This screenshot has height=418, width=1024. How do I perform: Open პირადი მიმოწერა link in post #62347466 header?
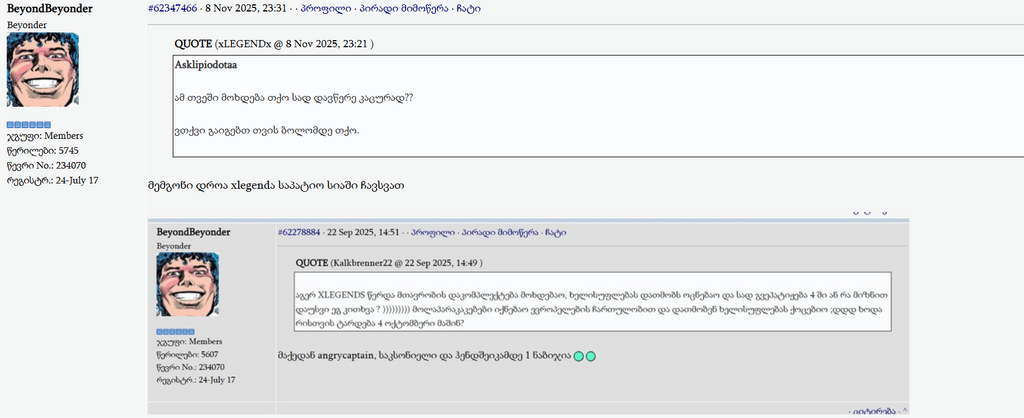pyautogui.click(x=404, y=8)
